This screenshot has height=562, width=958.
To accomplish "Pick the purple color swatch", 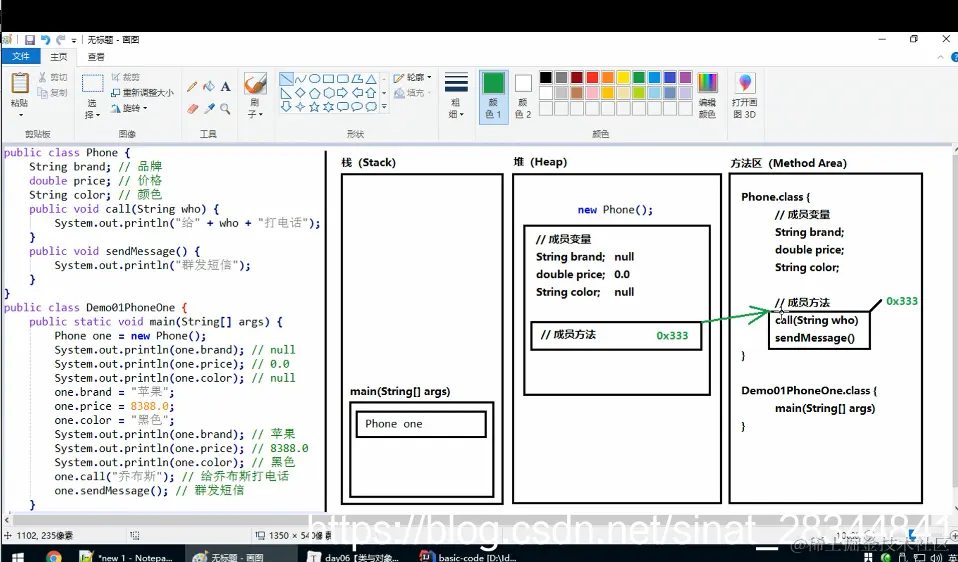I will (686, 78).
